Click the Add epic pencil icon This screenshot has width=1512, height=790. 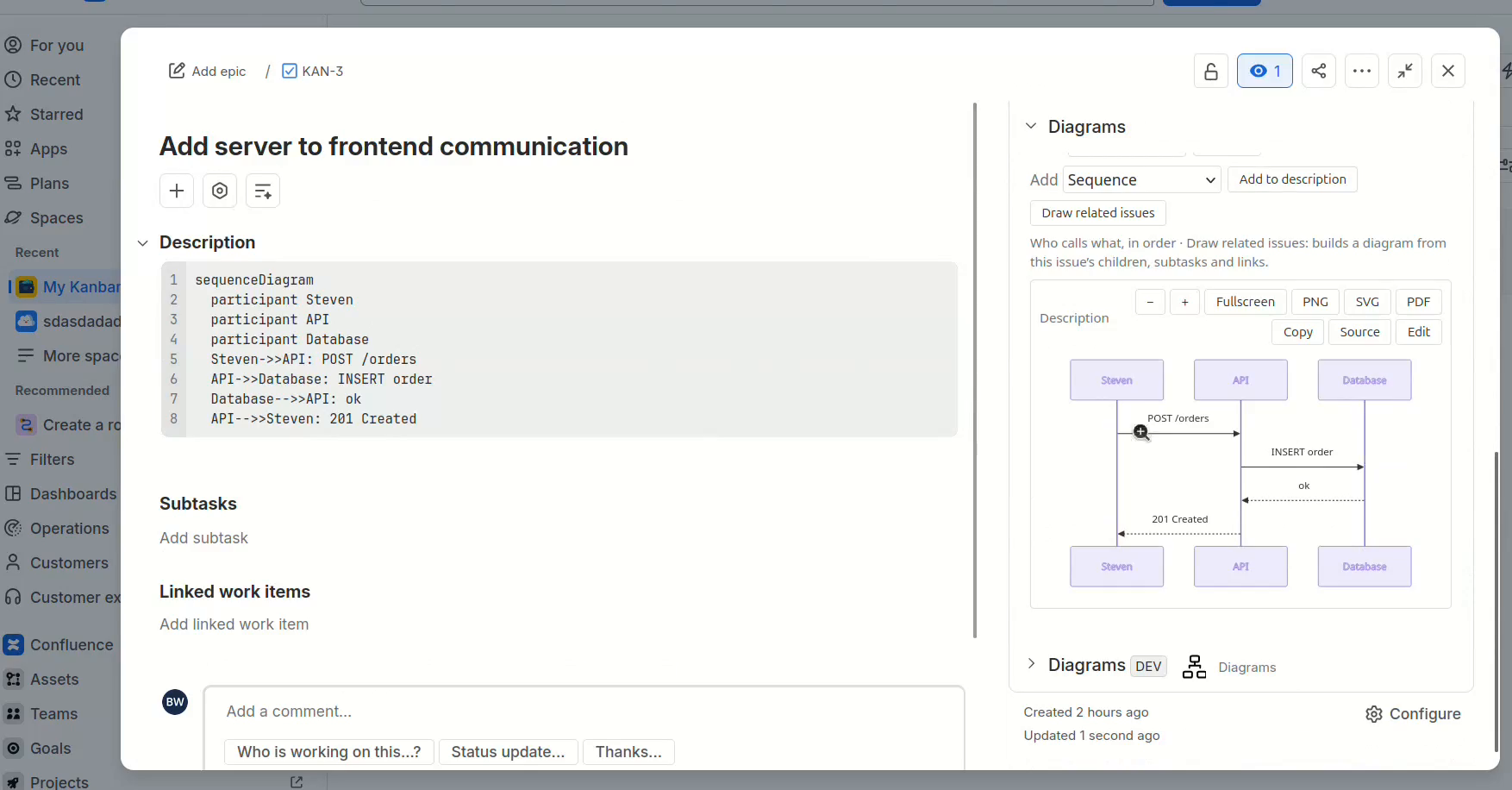[x=177, y=71]
